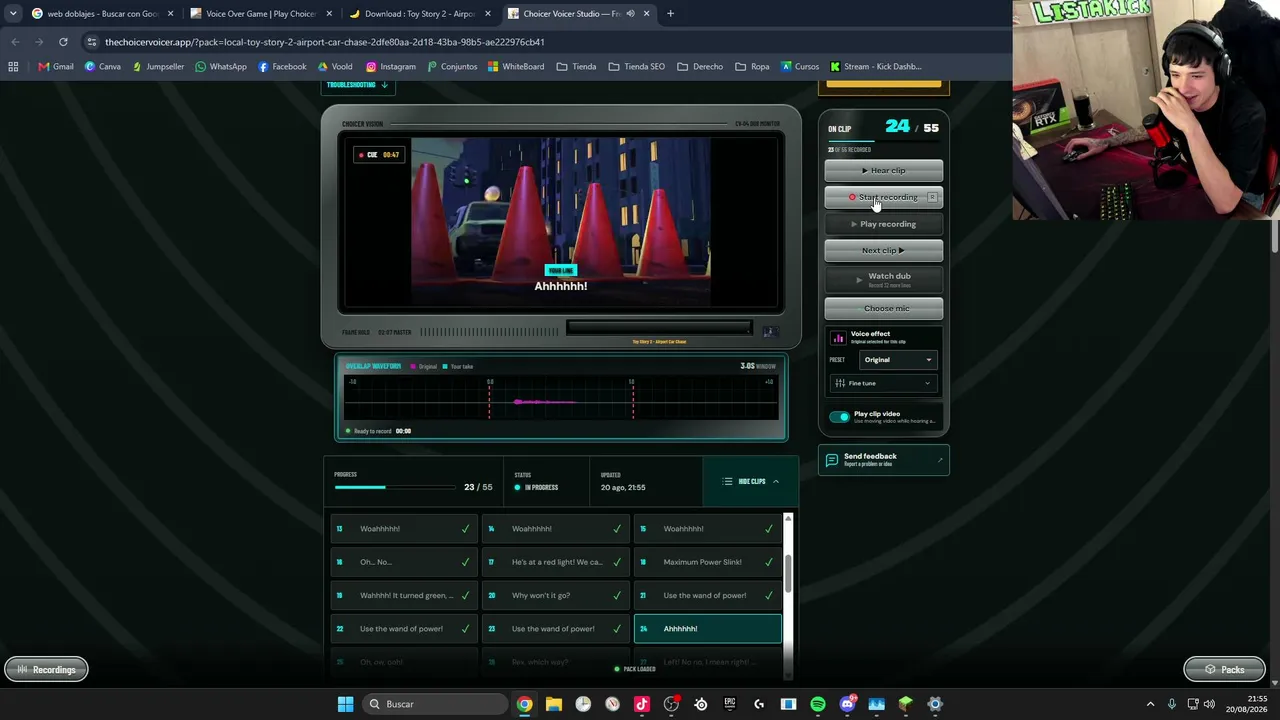Expand the Fine tune section
Screen dimensions: 1280x720
point(884,383)
